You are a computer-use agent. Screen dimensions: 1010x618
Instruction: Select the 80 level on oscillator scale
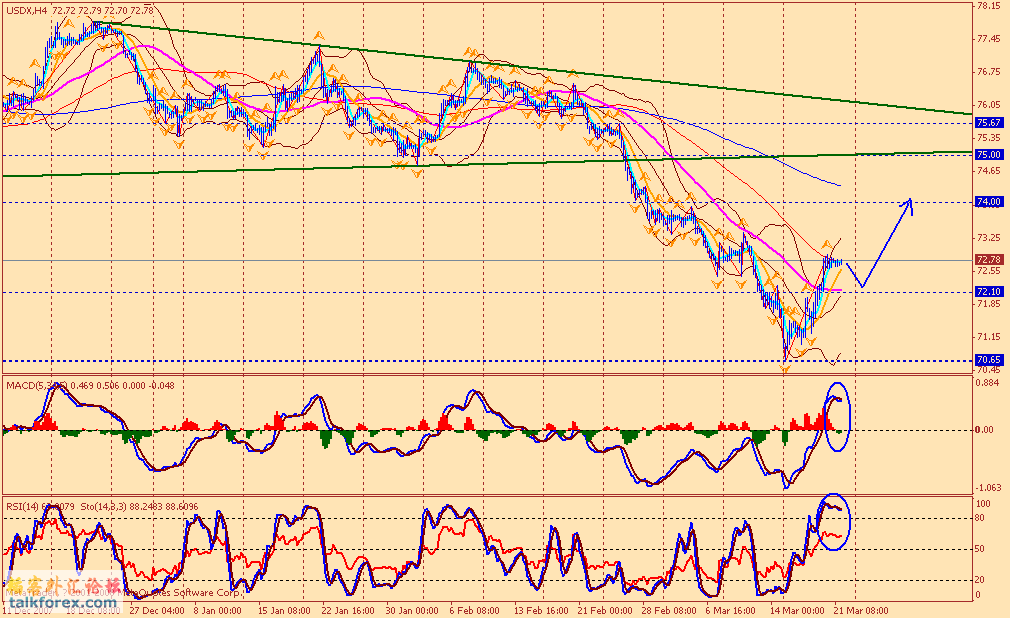coord(980,517)
